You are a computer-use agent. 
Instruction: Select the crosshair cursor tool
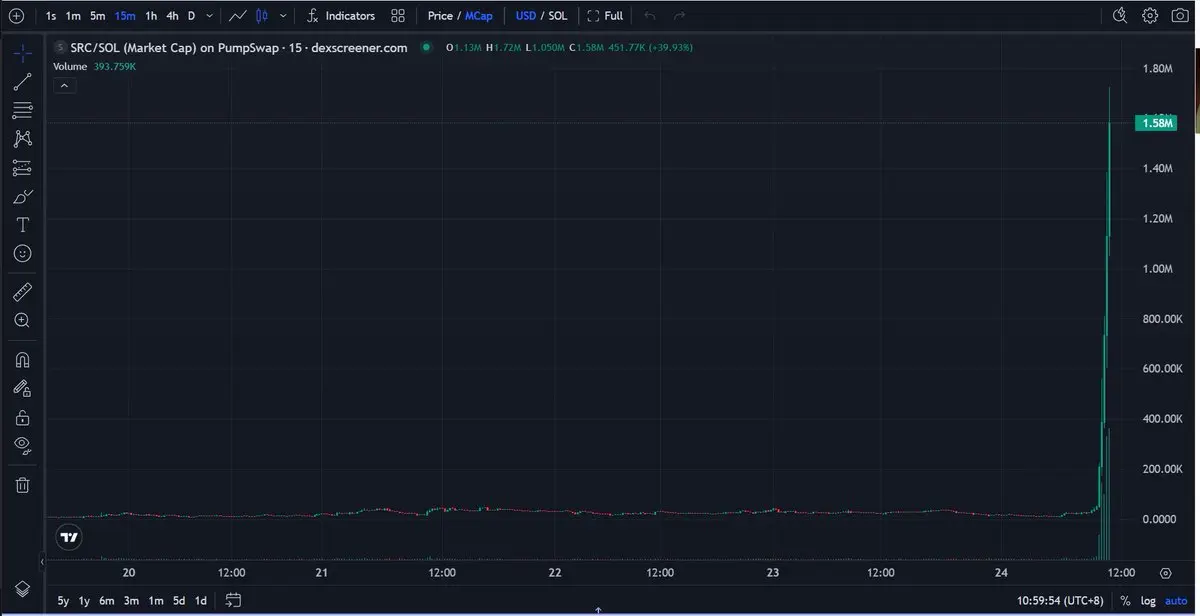[22, 52]
